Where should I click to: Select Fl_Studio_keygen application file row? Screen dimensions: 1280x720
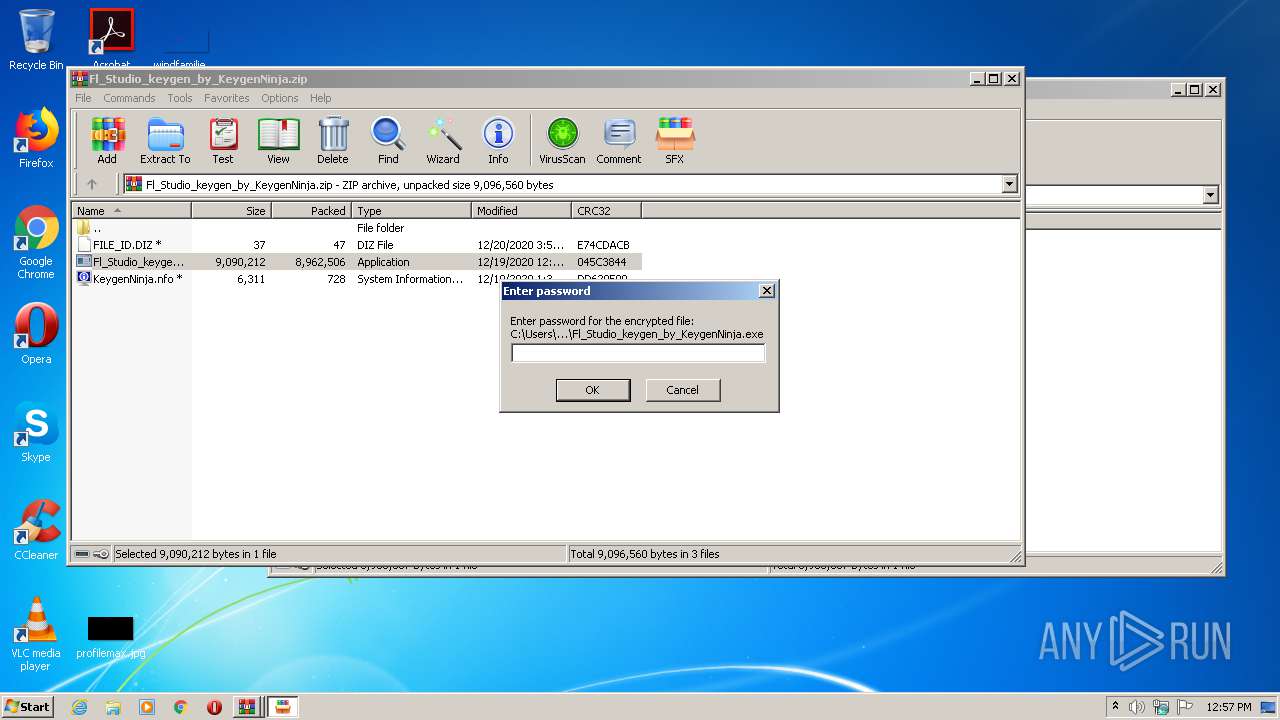[x=357, y=262]
